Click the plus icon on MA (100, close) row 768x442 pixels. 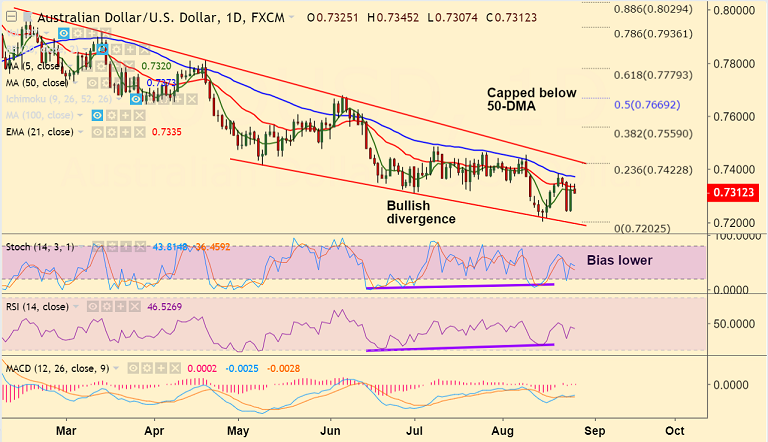coord(125,115)
